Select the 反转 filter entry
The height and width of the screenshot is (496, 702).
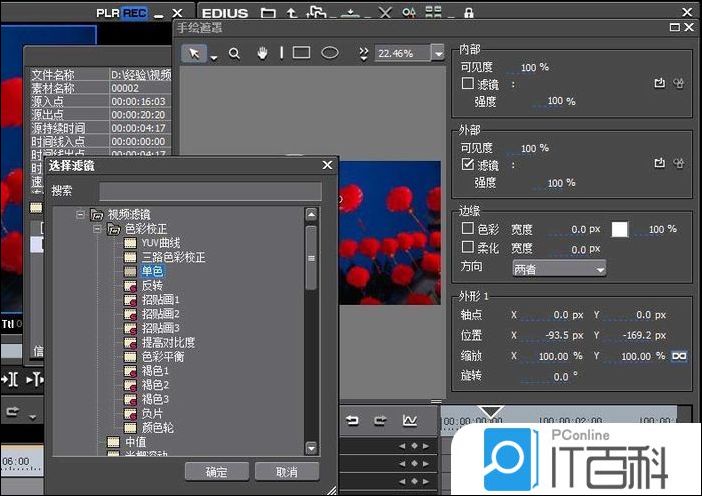pos(151,286)
